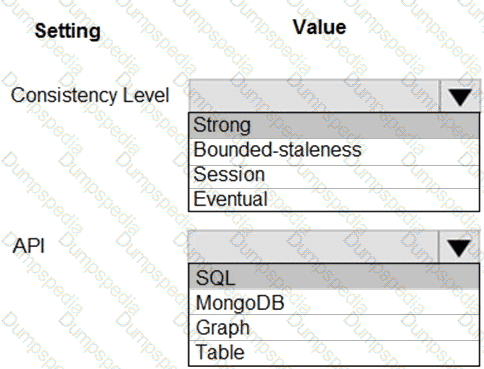Image resolution: width=484 pixels, height=369 pixels.
Task: Click the black triangle beside Consistency Level
Action: pos(460,97)
